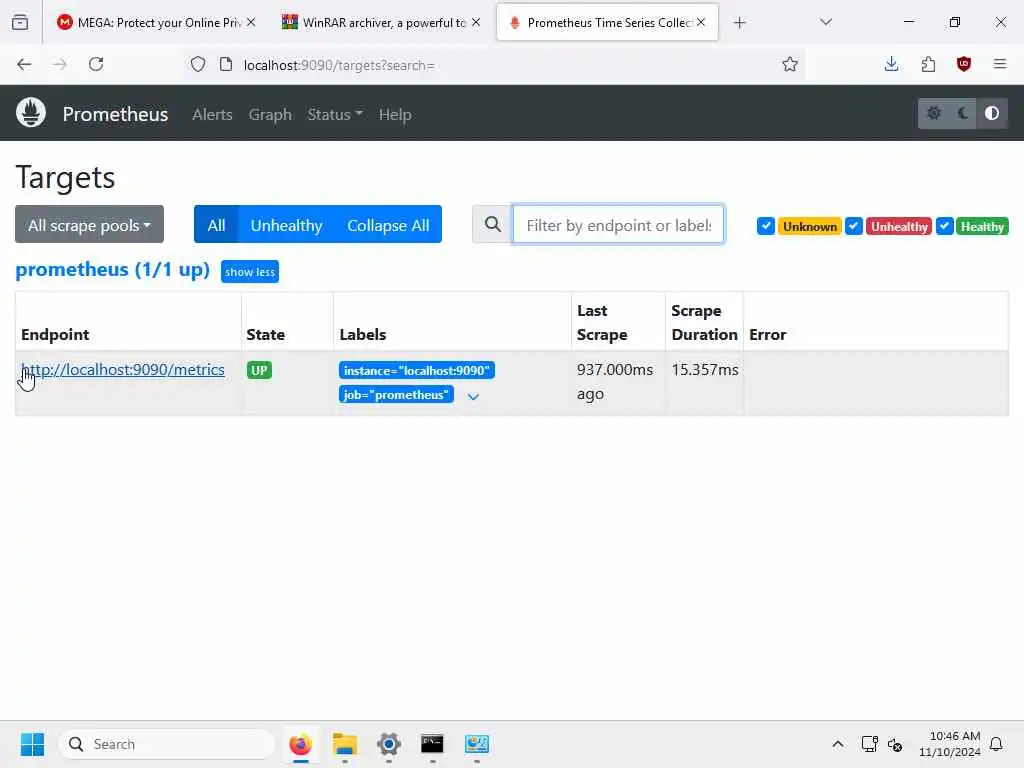The height and width of the screenshot is (768, 1024).
Task: Click the magnifier search icon beside filter
Action: (493, 225)
